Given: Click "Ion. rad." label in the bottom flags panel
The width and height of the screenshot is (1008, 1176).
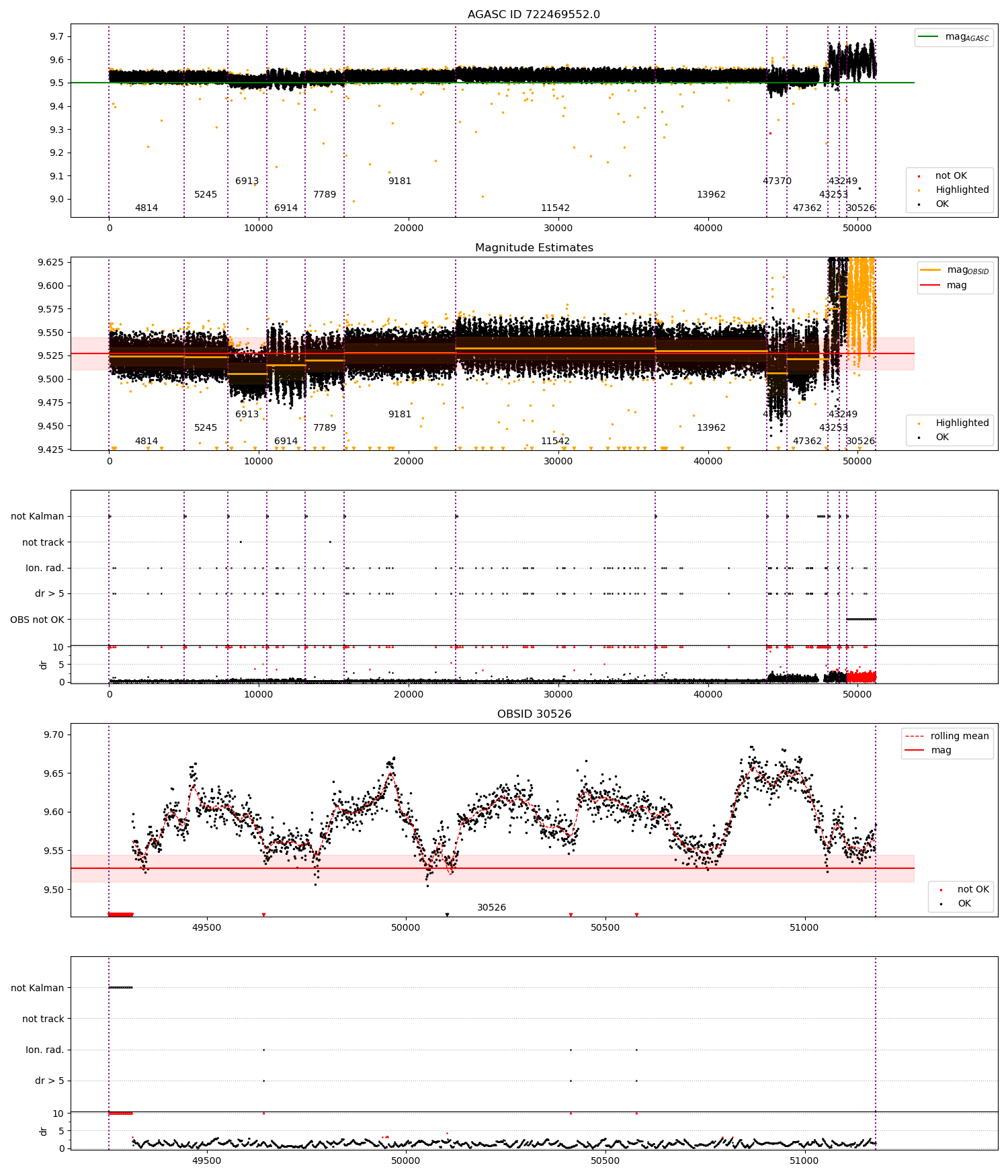Looking at the screenshot, I should (45, 1050).
